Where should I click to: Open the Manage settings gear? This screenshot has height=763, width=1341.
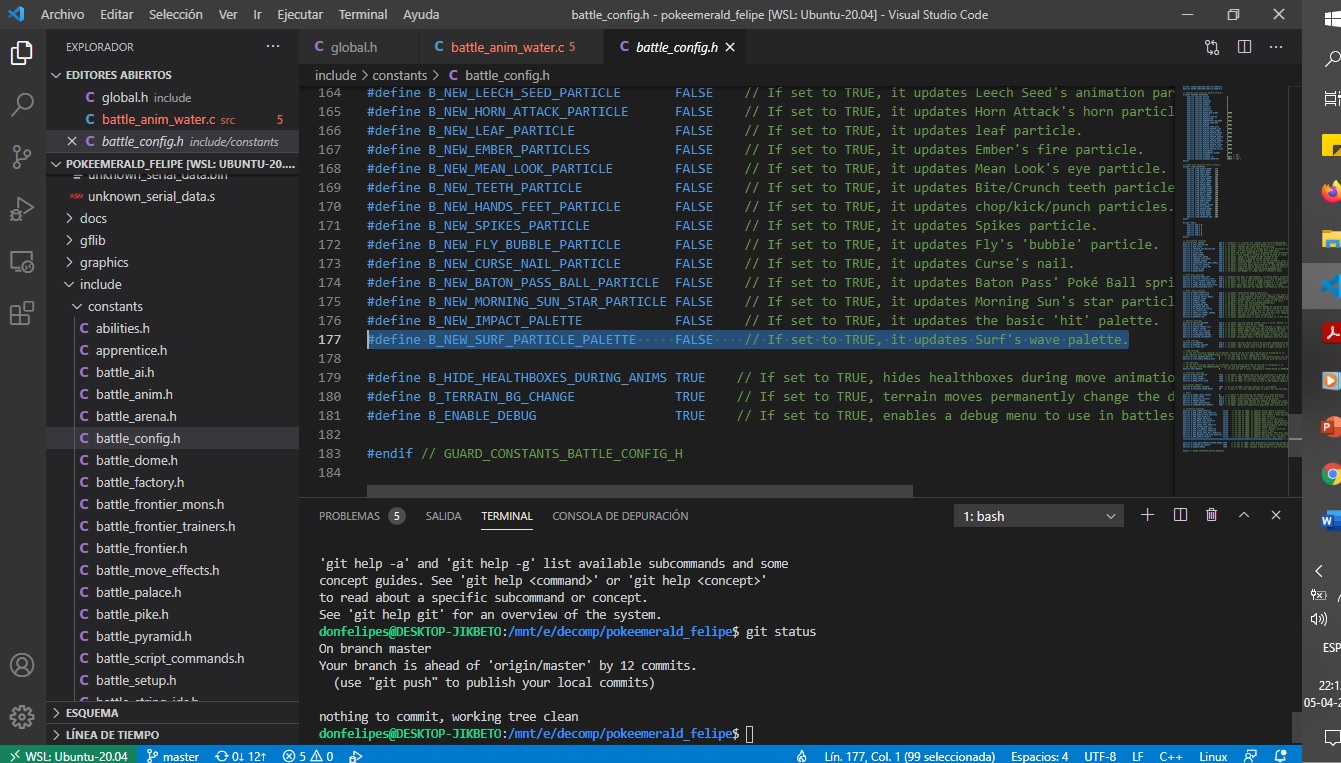pyautogui.click(x=22, y=717)
